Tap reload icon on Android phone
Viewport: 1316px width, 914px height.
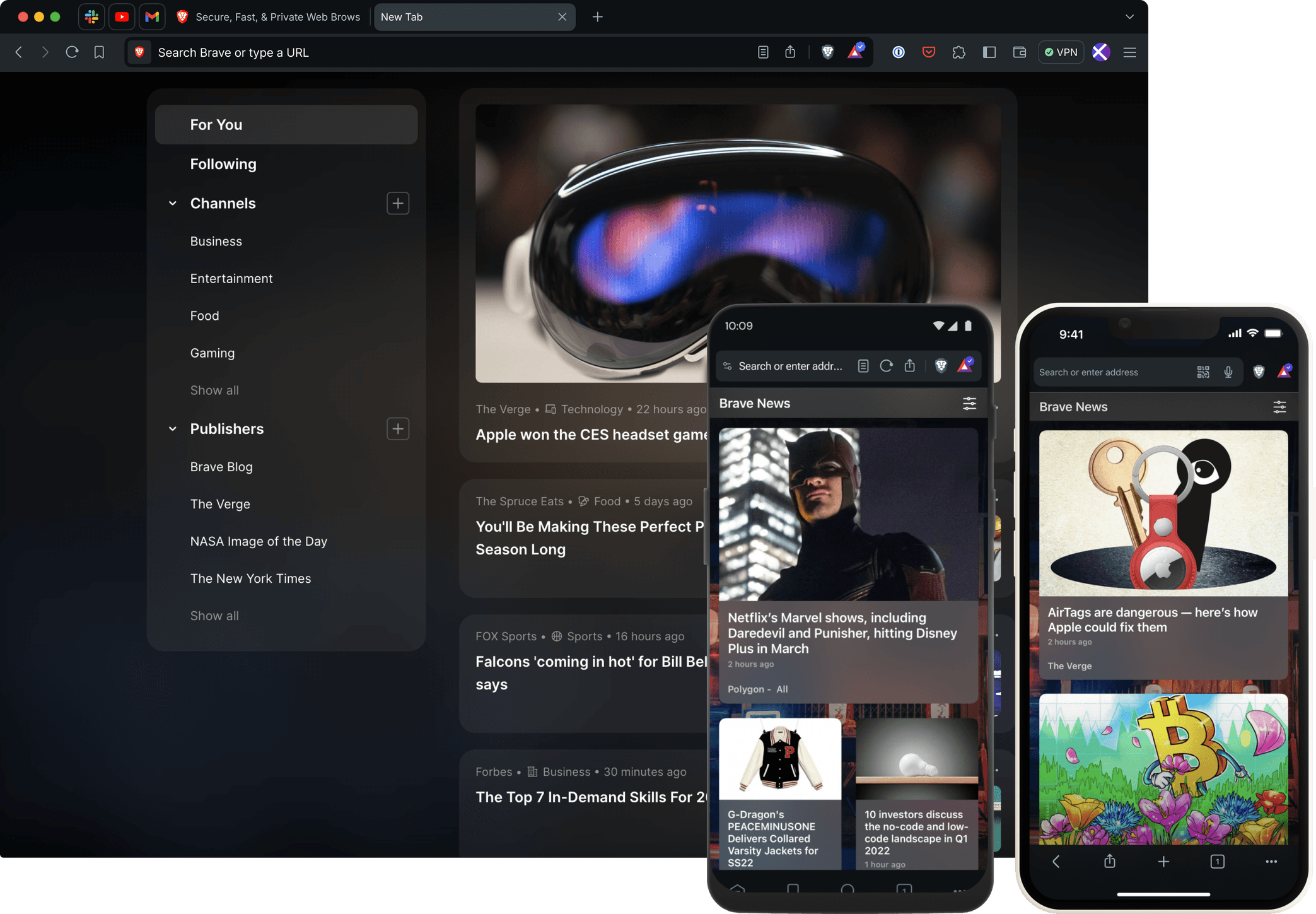click(x=886, y=366)
